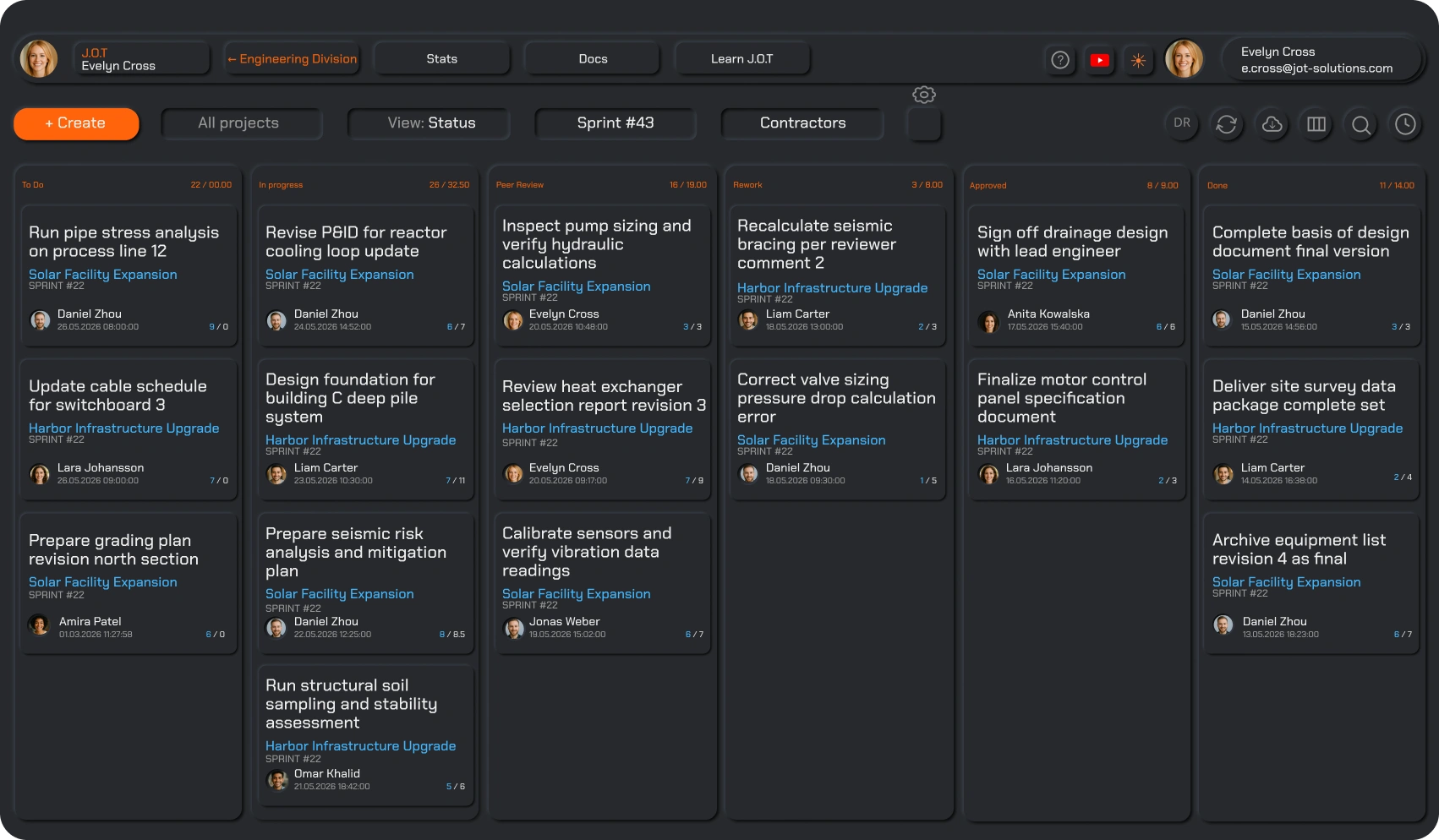Open card Review heat exchanger selection report

pyautogui.click(x=602, y=430)
